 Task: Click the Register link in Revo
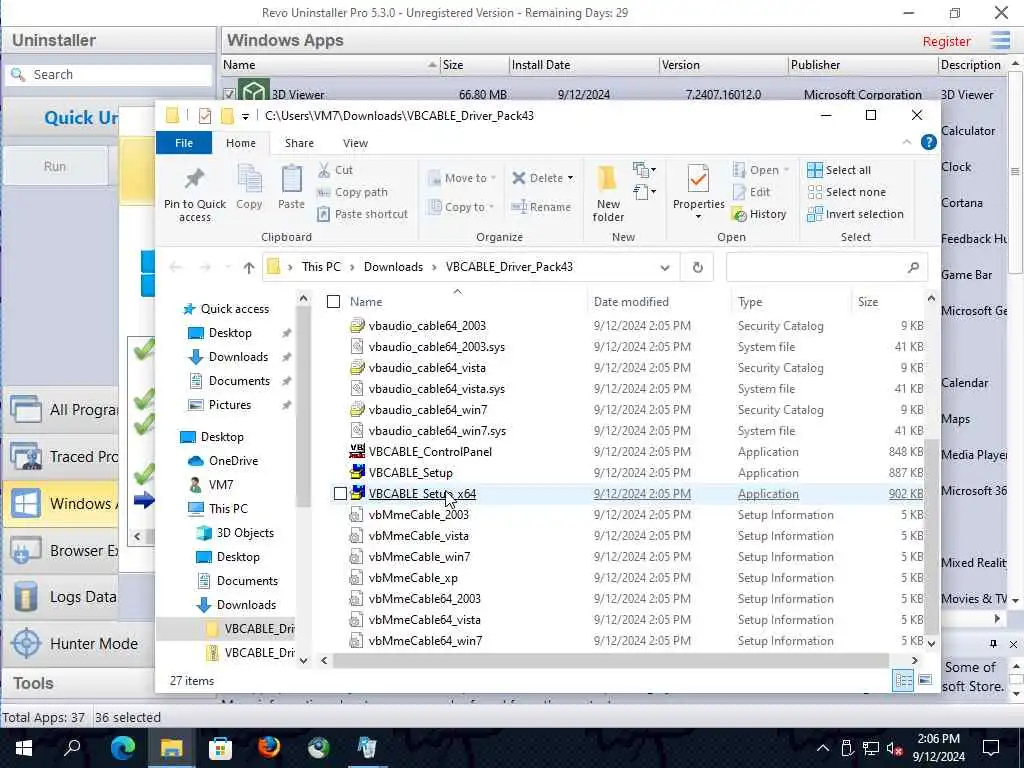946,41
